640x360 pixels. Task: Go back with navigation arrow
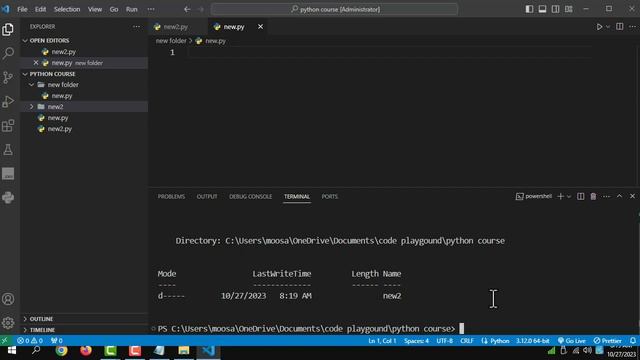[x=187, y=9]
